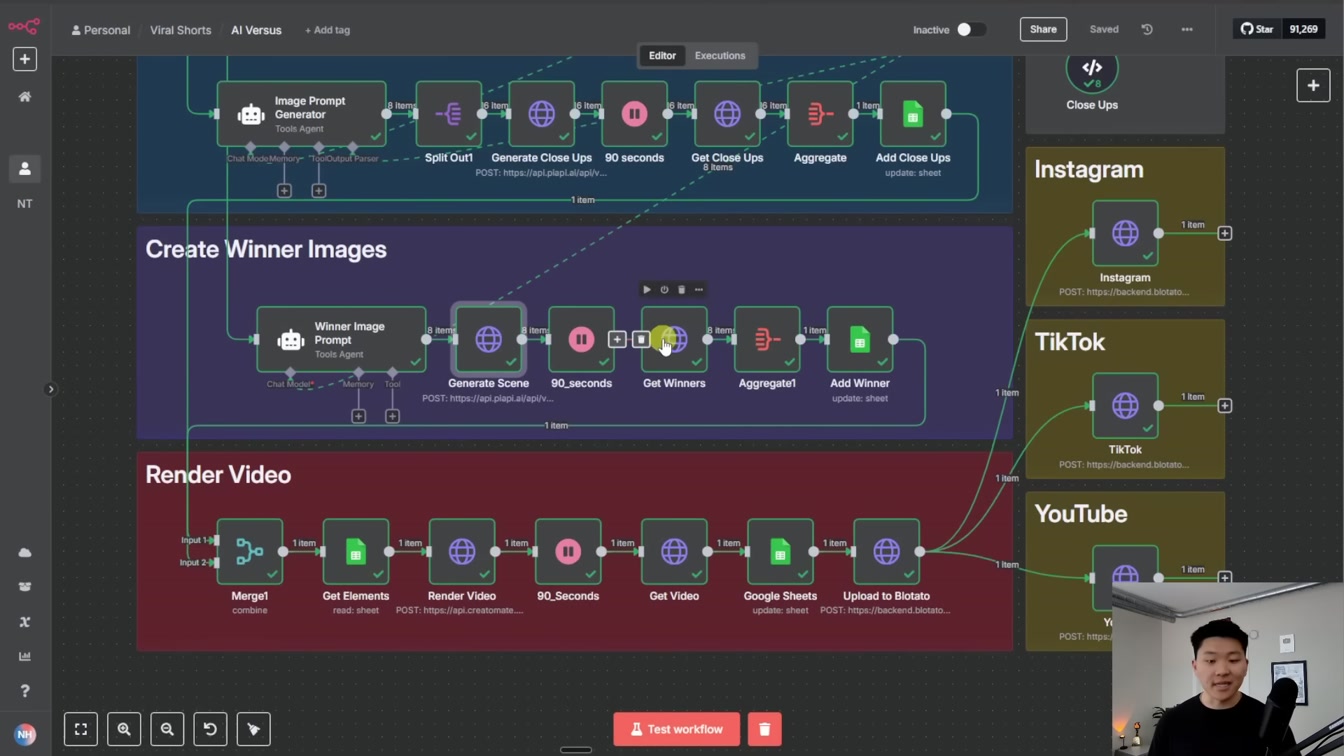The width and height of the screenshot is (1344, 756).
Task: Select the Generate Scene HTTP node
Action: click(x=488, y=340)
